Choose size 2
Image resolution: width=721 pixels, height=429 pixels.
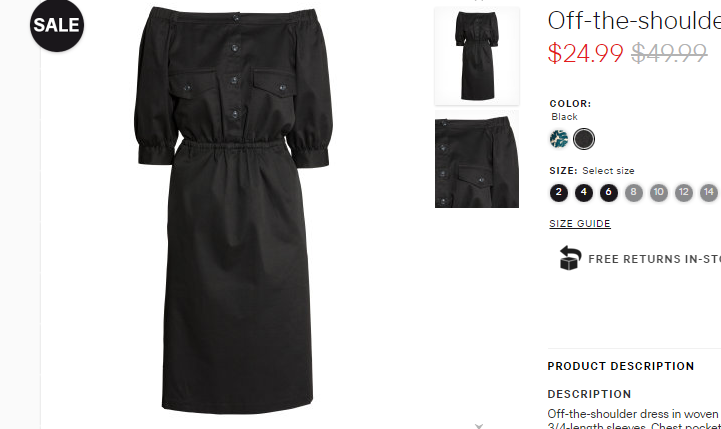tap(559, 192)
